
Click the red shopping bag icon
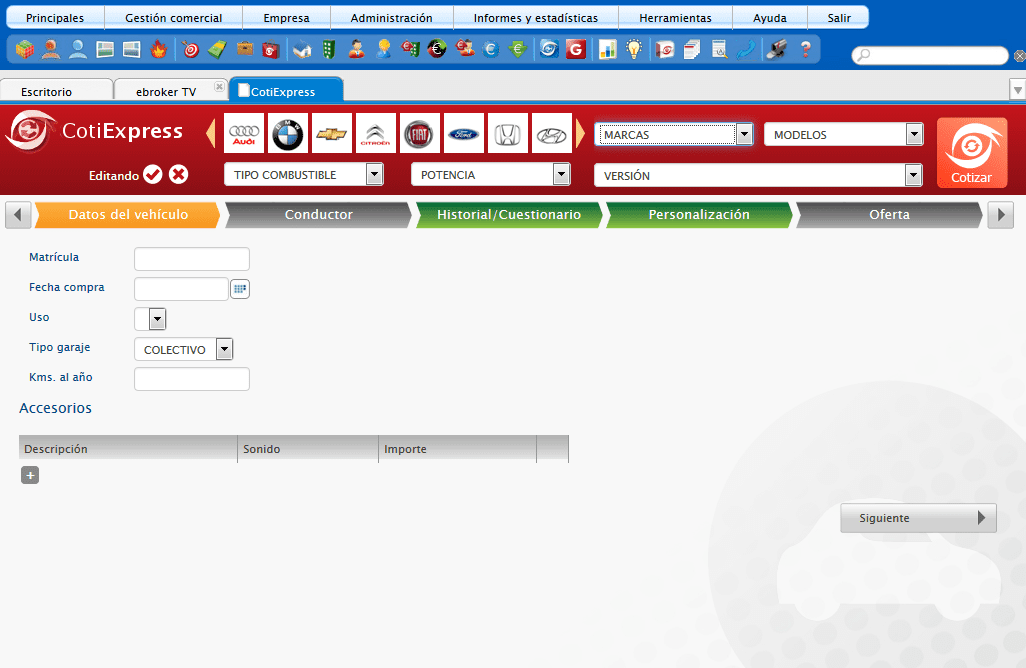coord(271,49)
